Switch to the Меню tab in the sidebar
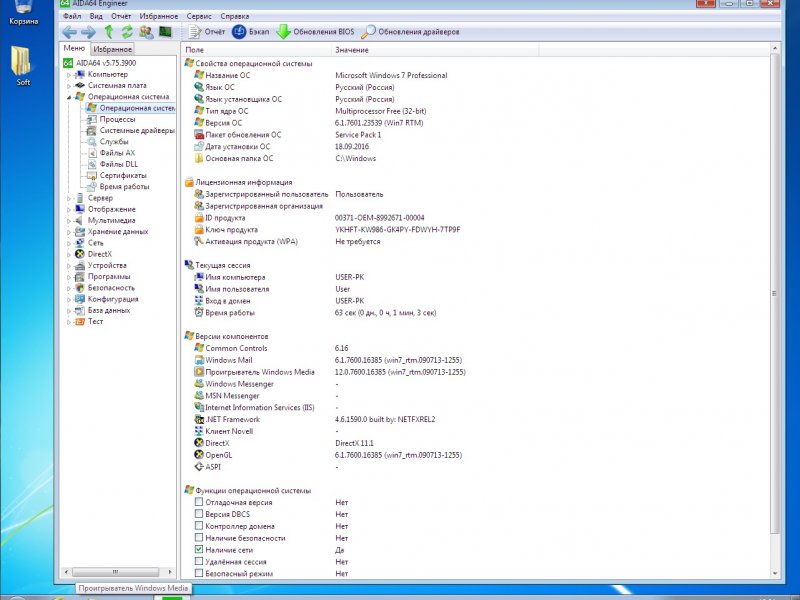Screen dimensions: 800x600 pos(74,48)
